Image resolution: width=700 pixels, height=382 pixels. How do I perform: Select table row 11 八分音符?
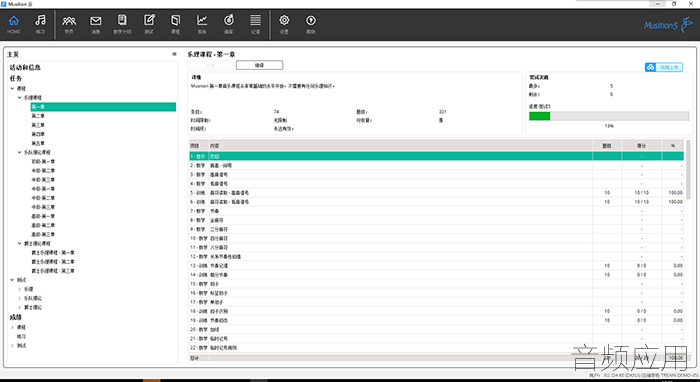coord(436,247)
